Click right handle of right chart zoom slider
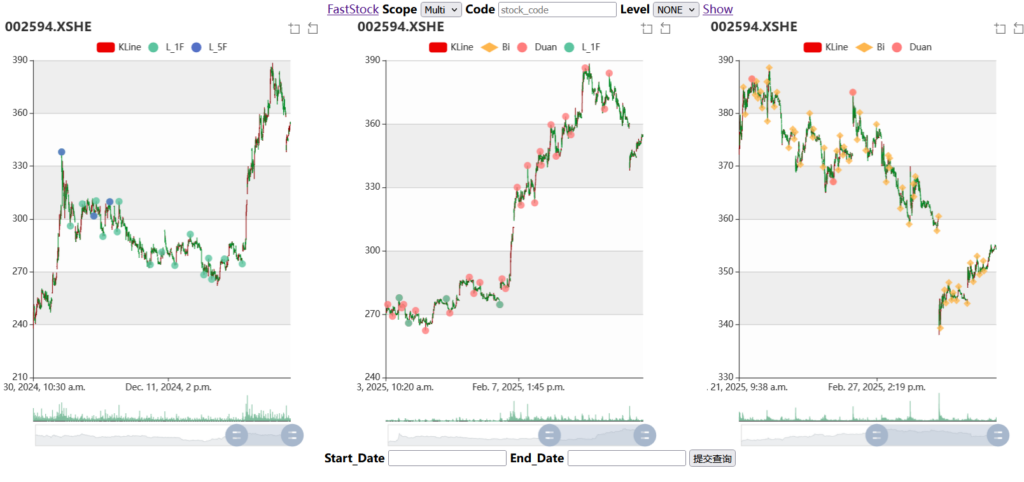The height and width of the screenshot is (482, 1024). [998, 435]
